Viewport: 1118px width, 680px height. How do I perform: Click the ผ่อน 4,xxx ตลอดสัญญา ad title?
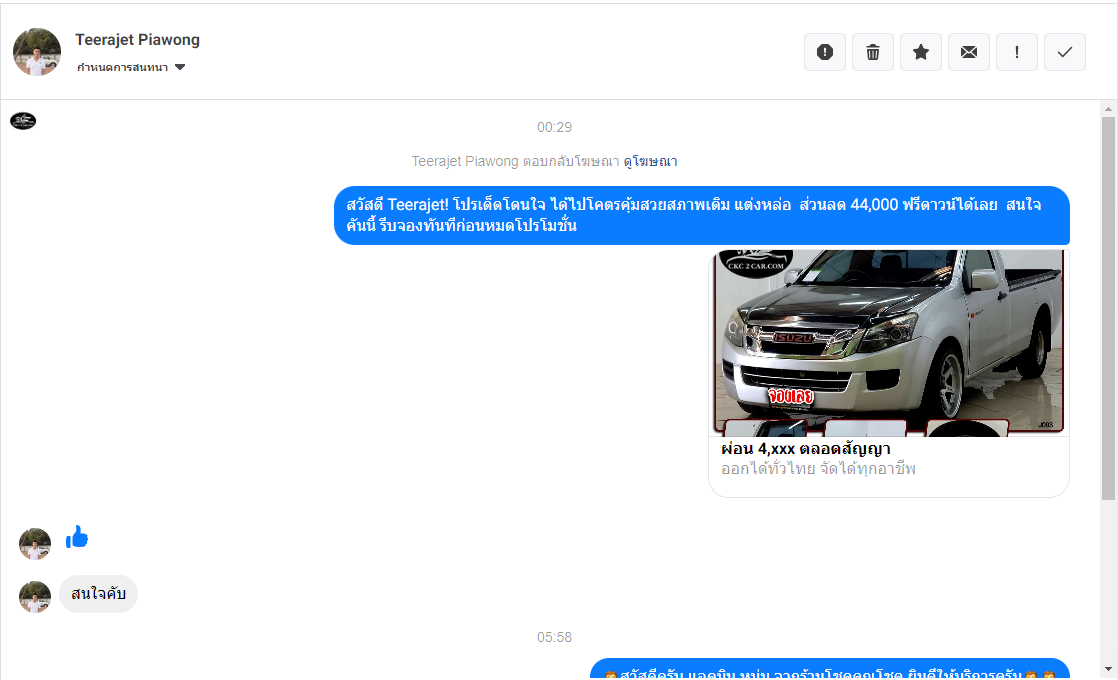coord(806,449)
